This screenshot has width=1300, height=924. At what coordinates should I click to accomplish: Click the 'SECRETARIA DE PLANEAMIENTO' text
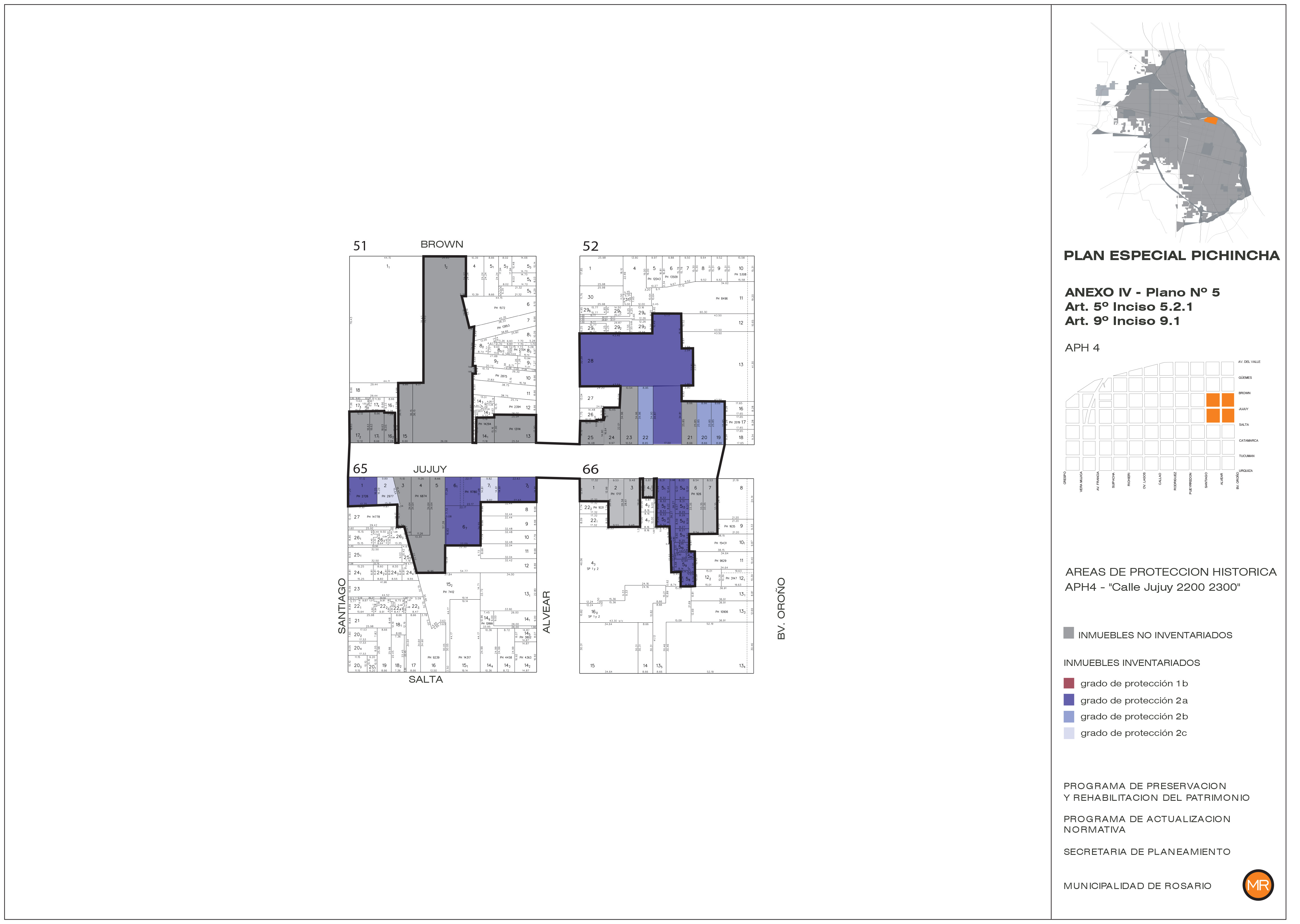1146,852
